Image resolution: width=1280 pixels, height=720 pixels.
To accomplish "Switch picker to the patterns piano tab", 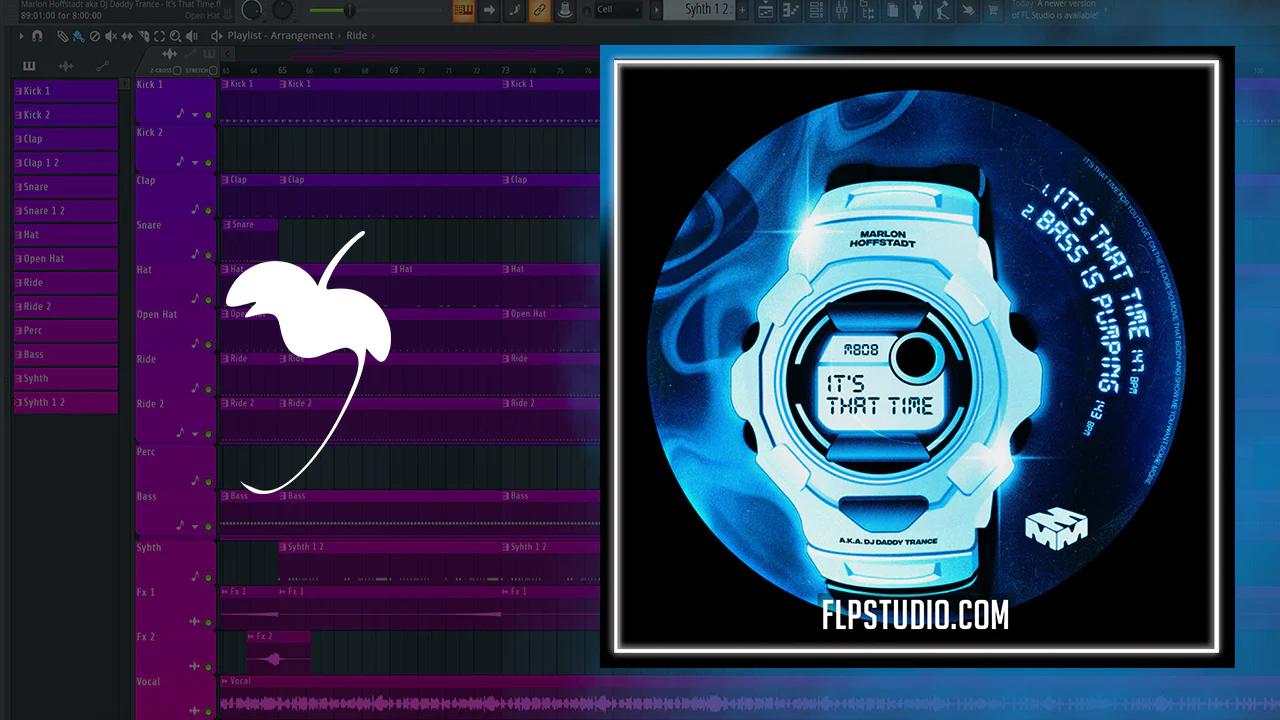I will point(29,66).
